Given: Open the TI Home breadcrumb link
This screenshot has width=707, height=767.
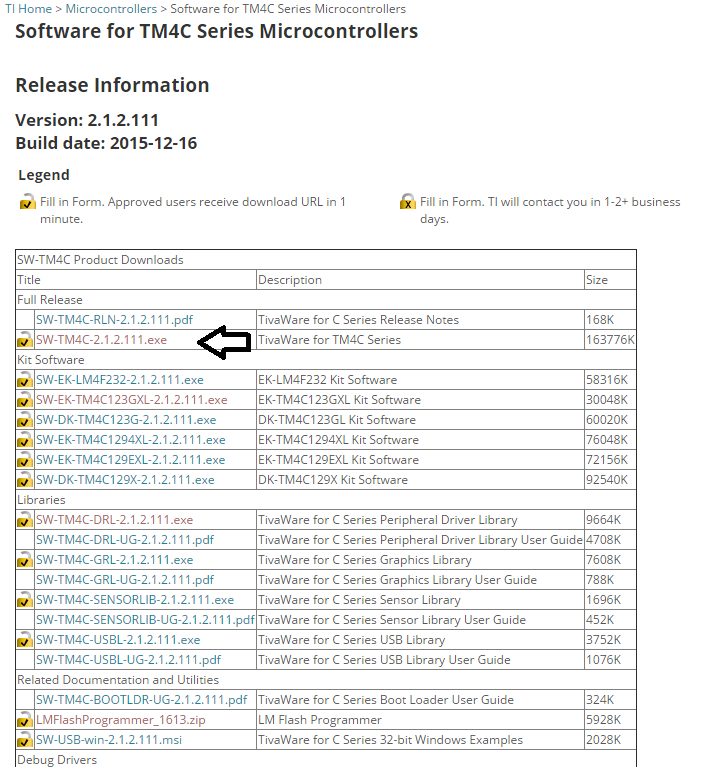Looking at the screenshot, I should point(28,9).
